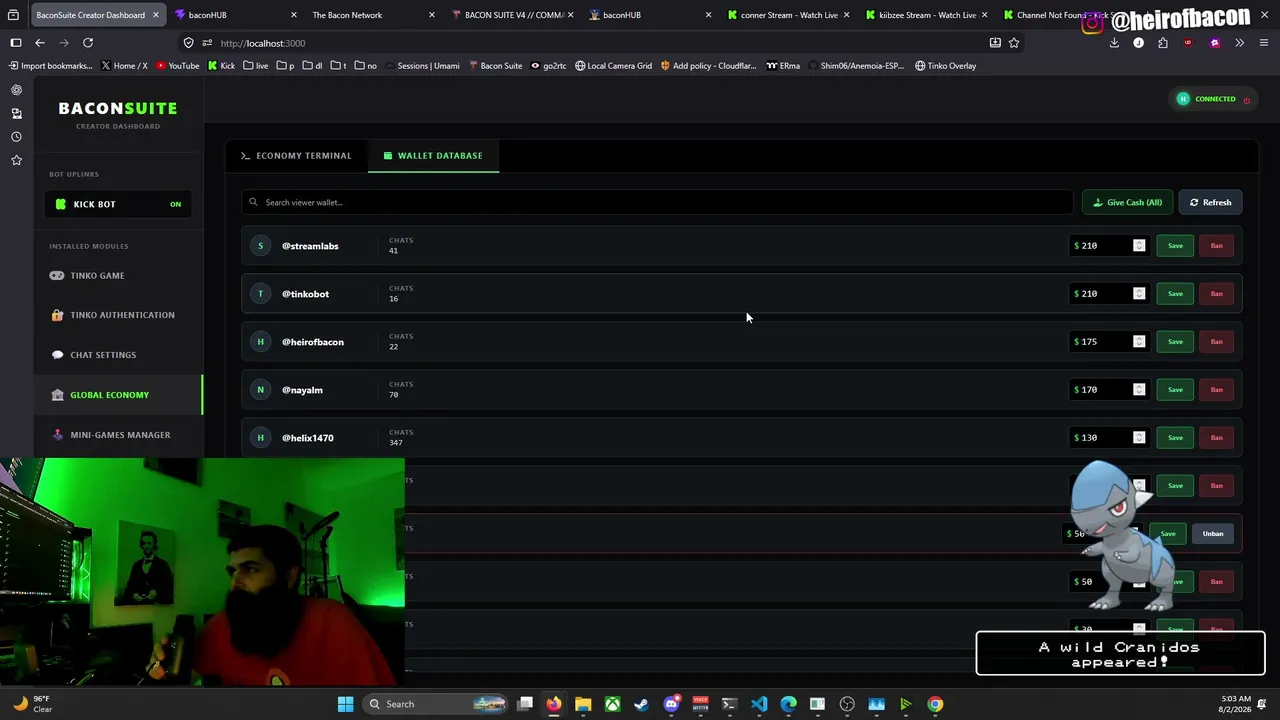Open the YouTube bookmark
The height and width of the screenshot is (720, 1280).
click(177, 66)
